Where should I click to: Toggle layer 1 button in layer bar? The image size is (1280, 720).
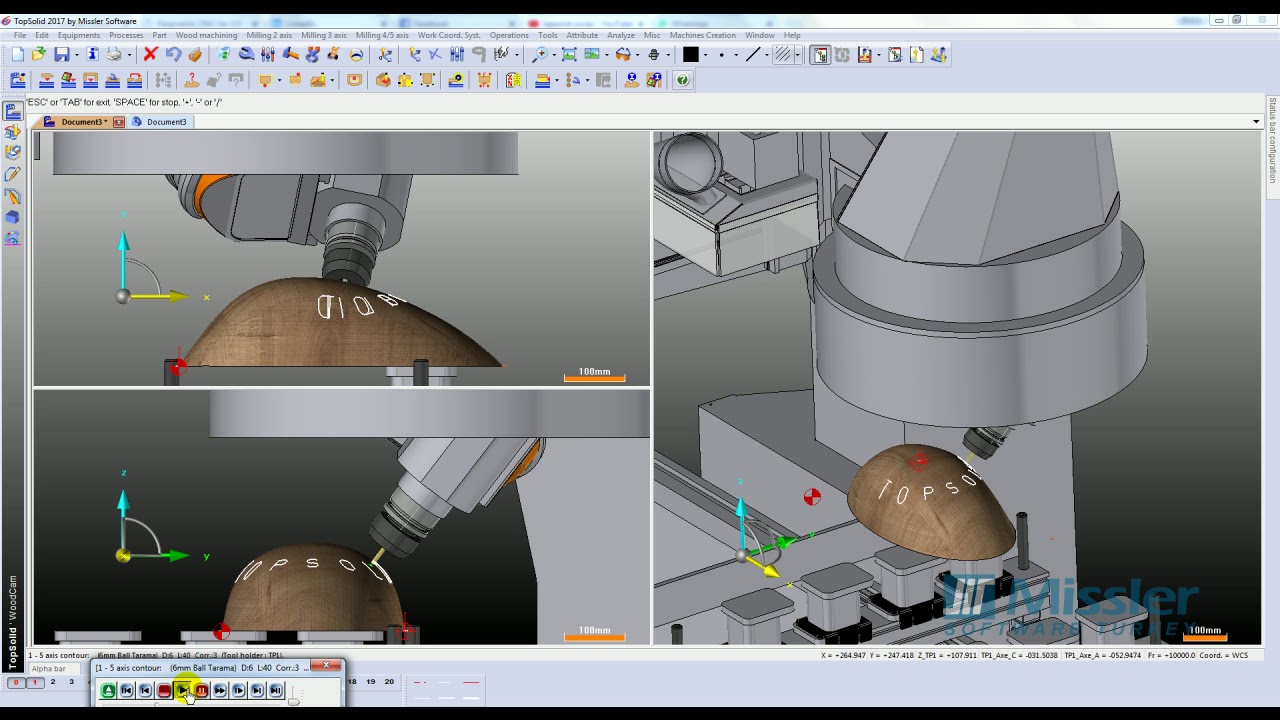click(x=34, y=682)
